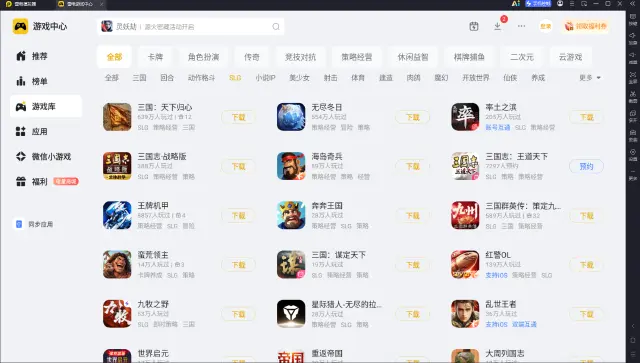Click the 登录 login button
Viewport: 640px width, 363px height.
[546, 26]
